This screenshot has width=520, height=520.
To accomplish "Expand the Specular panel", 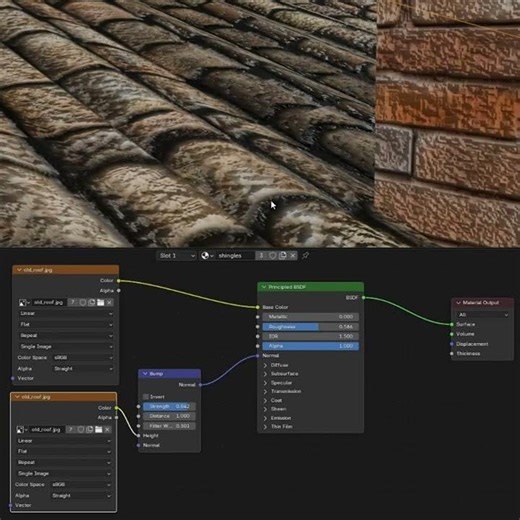I will coord(266,383).
